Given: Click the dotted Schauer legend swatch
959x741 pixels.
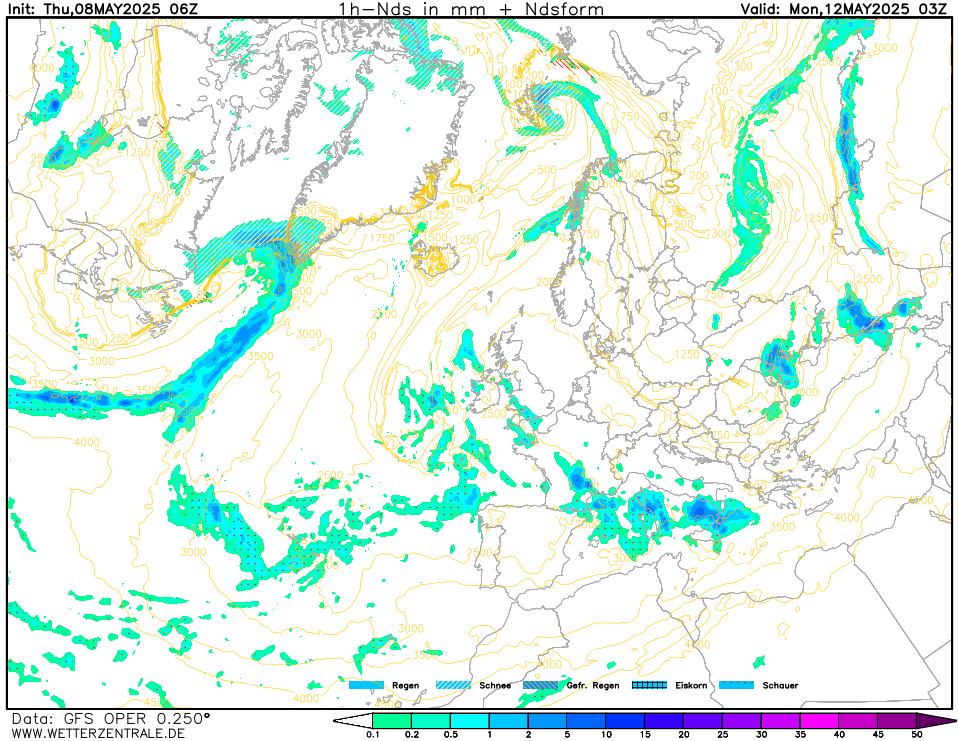Looking at the screenshot, I should tap(736, 685).
